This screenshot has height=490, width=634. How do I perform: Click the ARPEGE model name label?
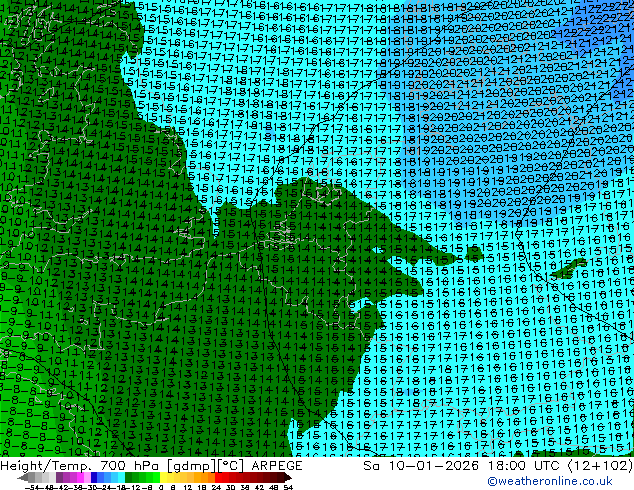click(277, 466)
